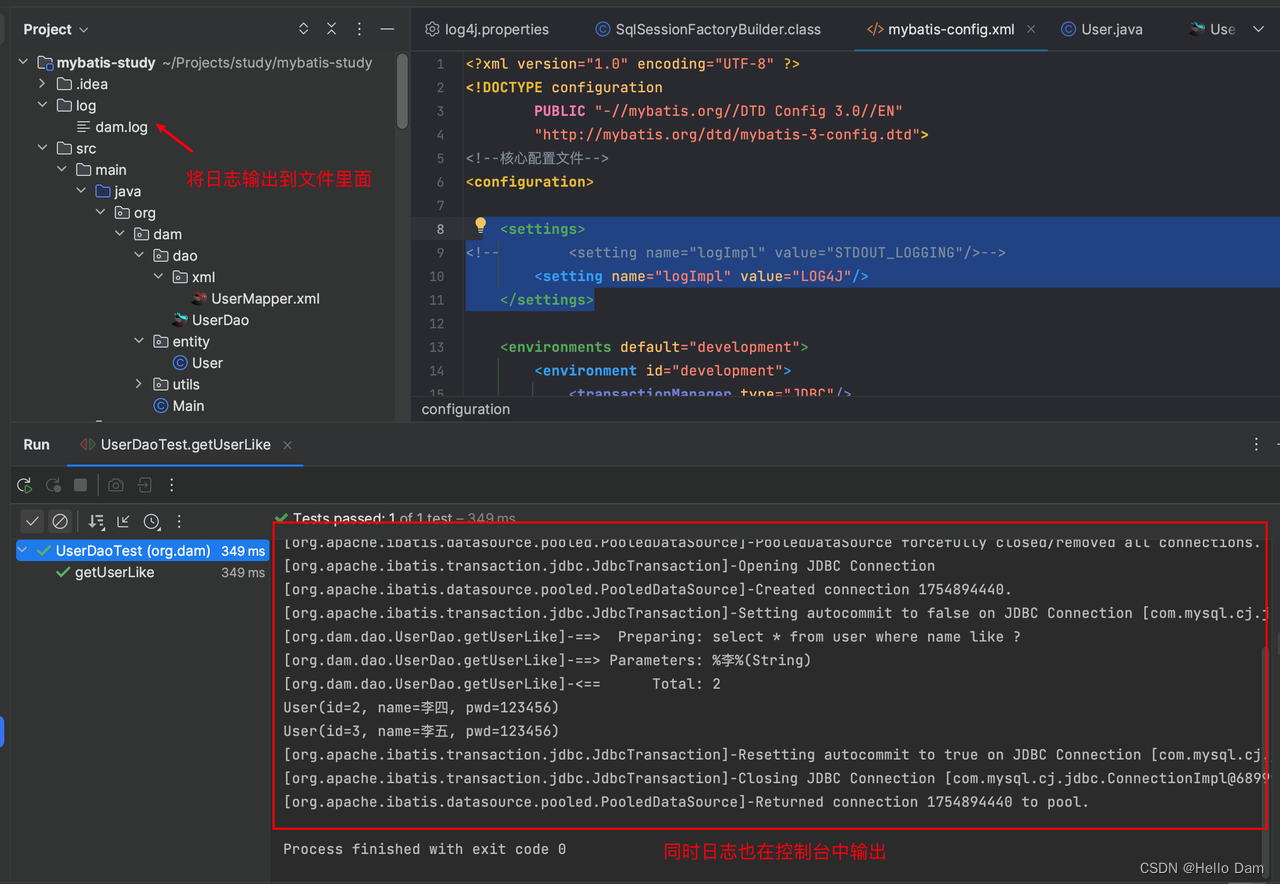Select UserDaoTest (org.dam) result row
Screen dimensions: 1280x884
(x=143, y=551)
